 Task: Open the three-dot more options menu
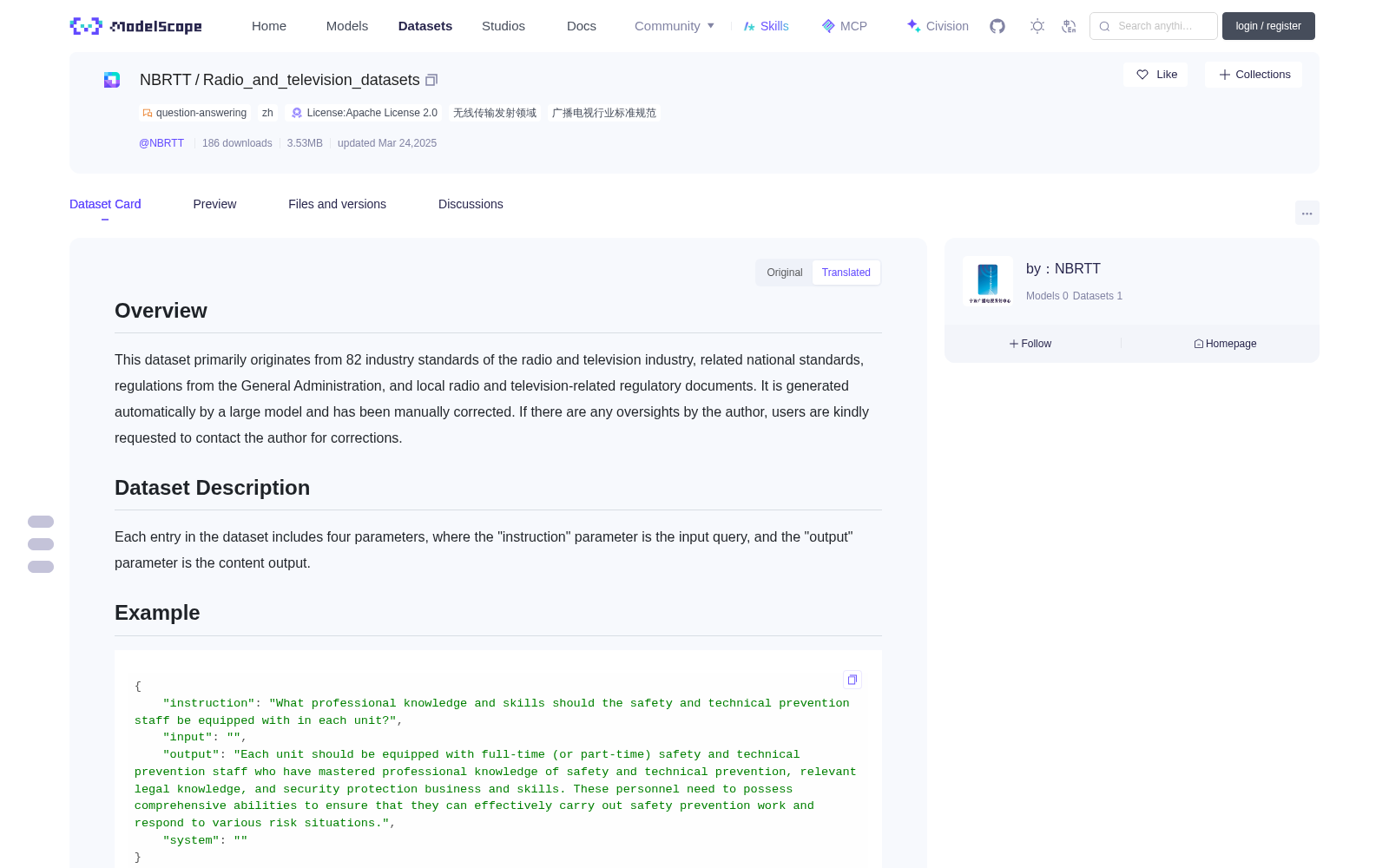(1307, 213)
